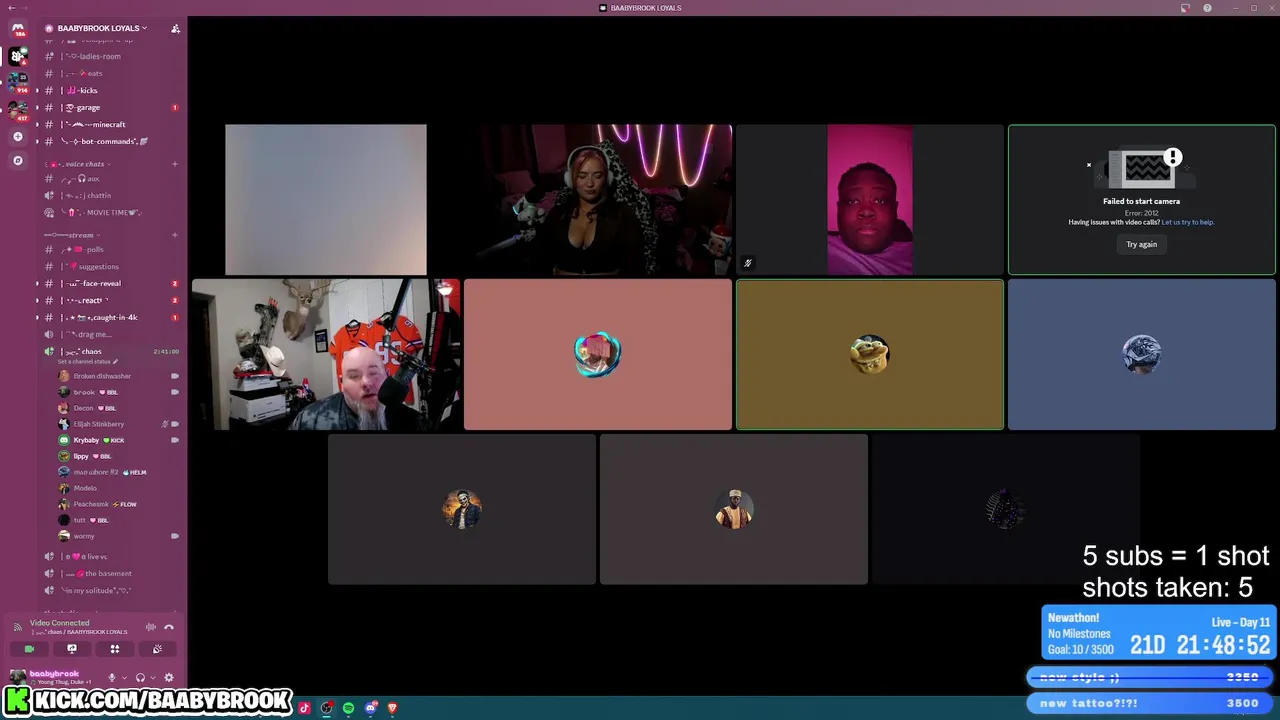Open TikTok app in taskbar
This screenshot has height=720, width=1280.
click(x=305, y=708)
